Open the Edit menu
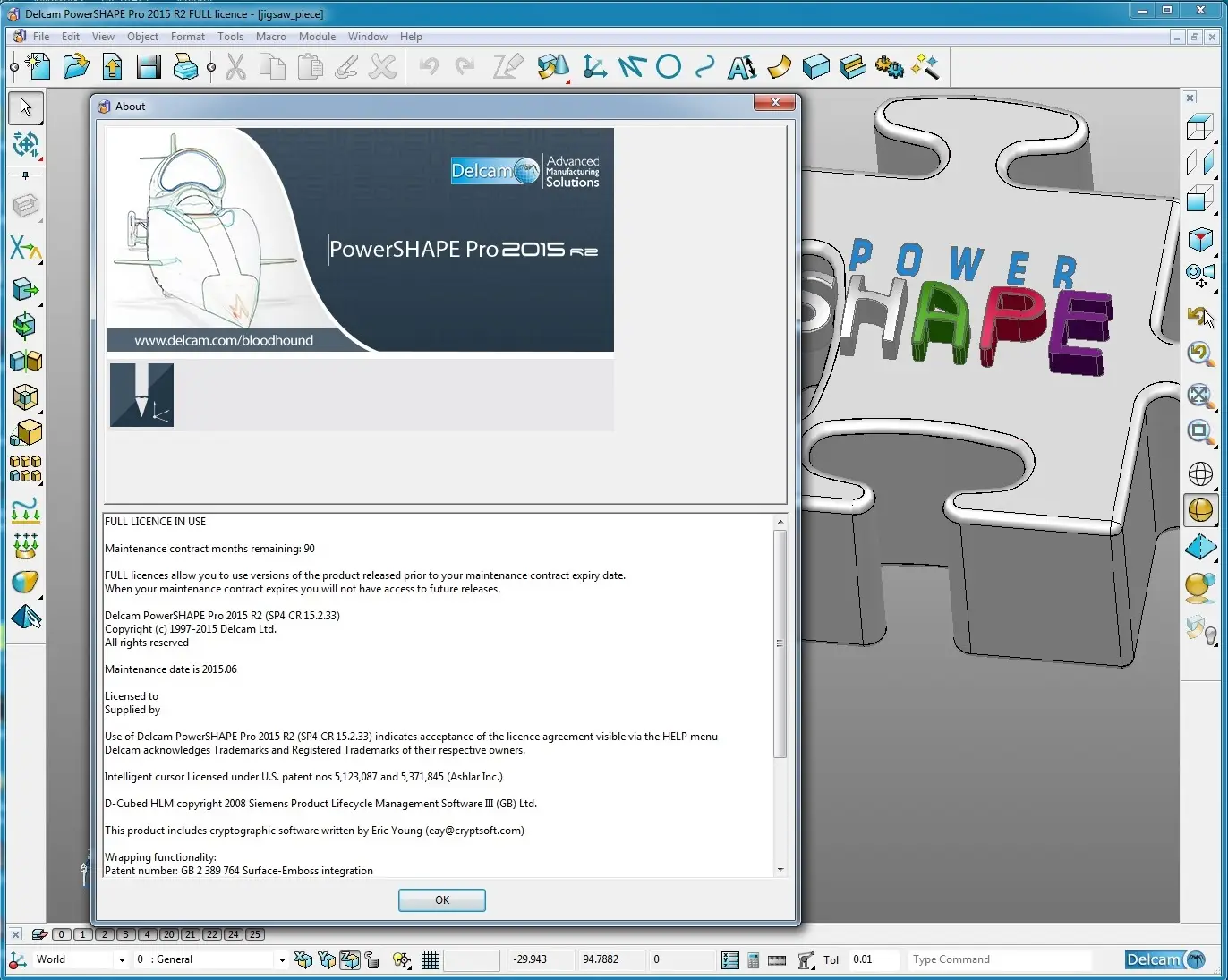This screenshot has width=1228, height=980. (71, 37)
